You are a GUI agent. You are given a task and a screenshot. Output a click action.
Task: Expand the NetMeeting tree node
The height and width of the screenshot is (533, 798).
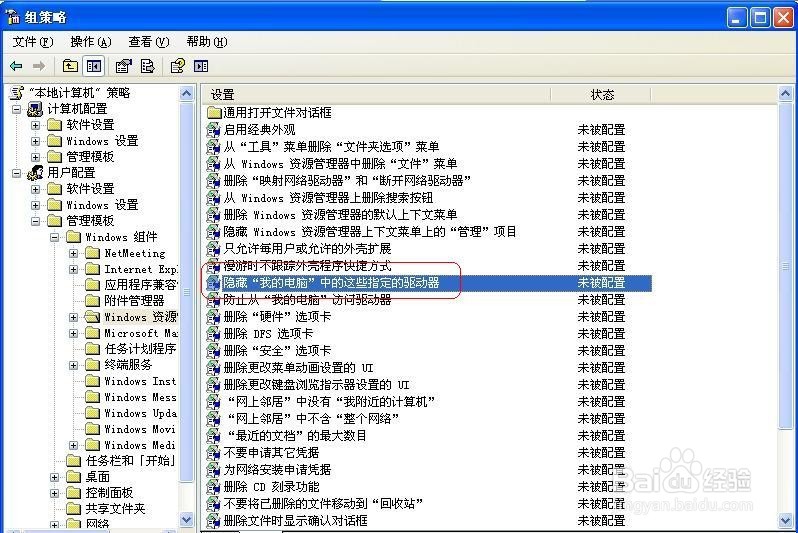[x=74, y=253]
